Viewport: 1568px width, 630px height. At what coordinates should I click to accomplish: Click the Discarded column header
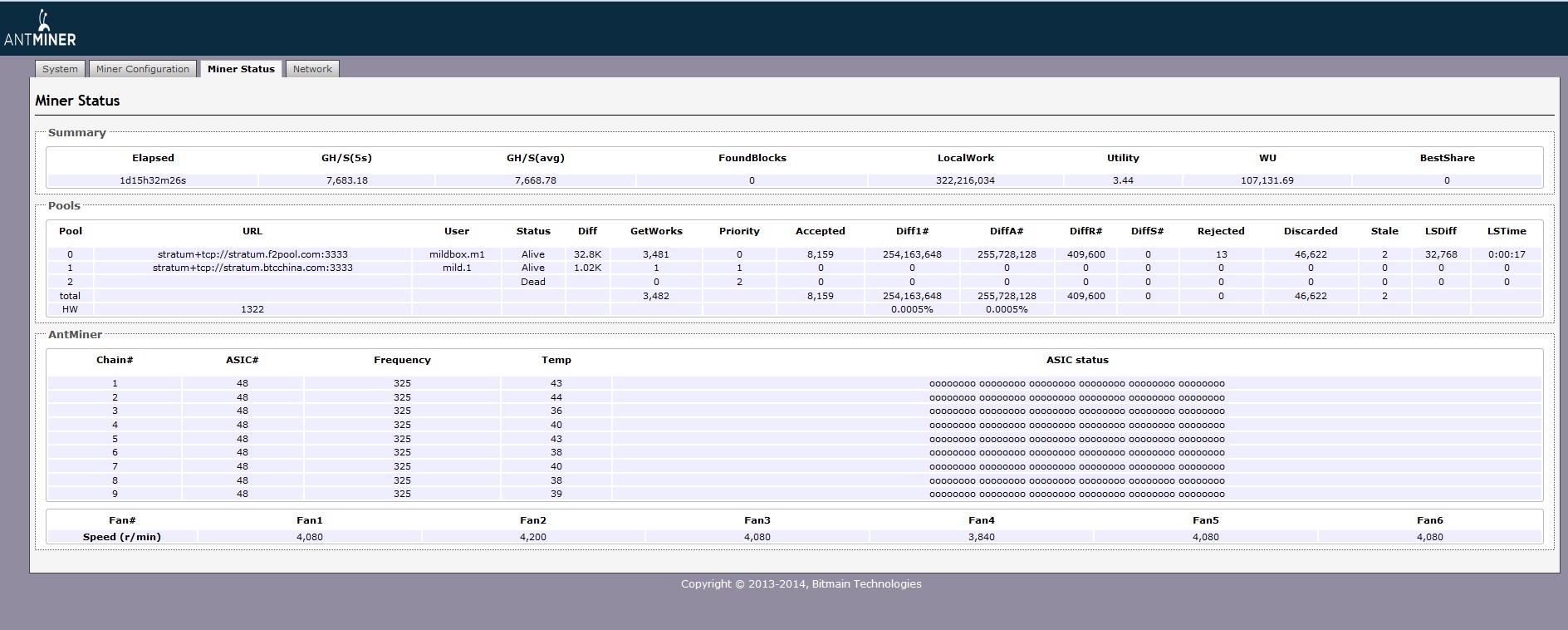[1311, 231]
